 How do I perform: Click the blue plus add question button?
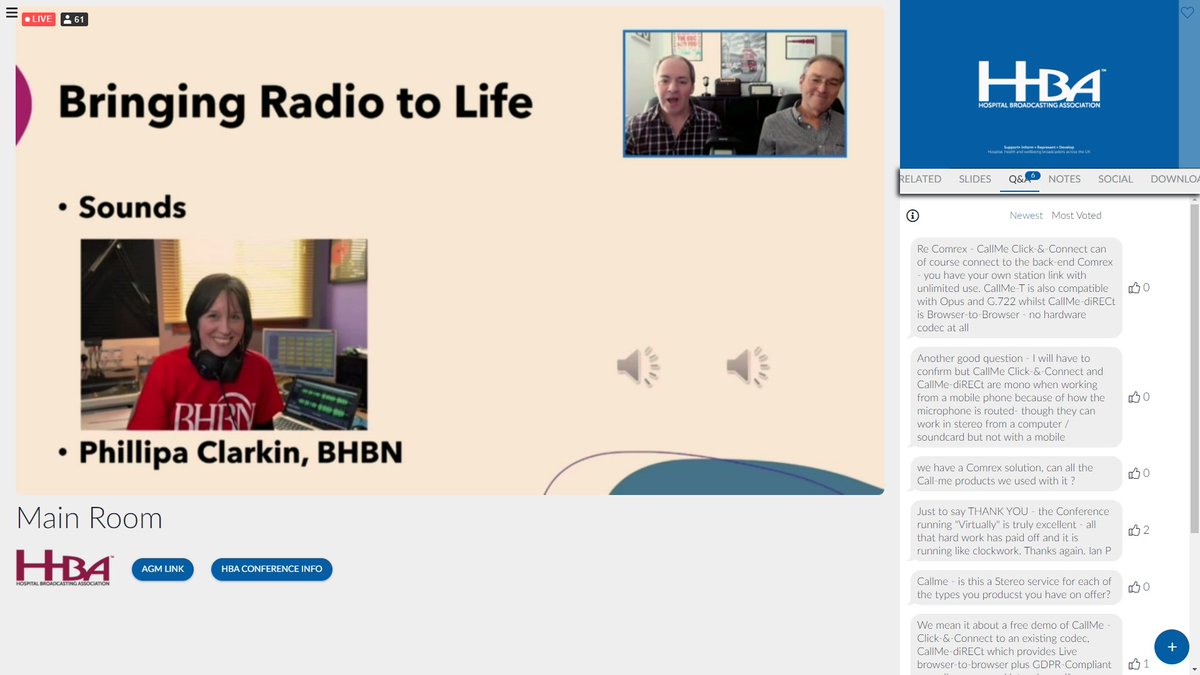click(1172, 647)
